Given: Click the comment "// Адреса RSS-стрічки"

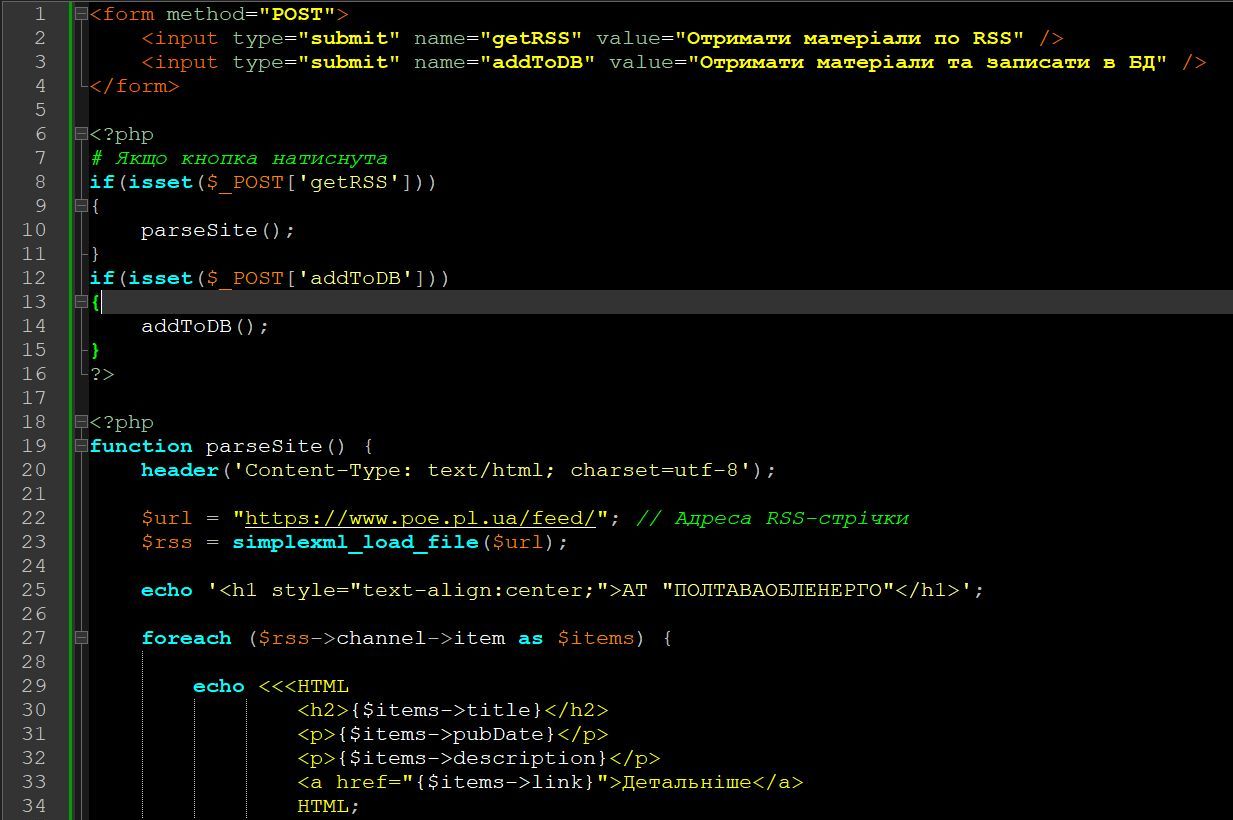Looking at the screenshot, I should tap(772, 518).
